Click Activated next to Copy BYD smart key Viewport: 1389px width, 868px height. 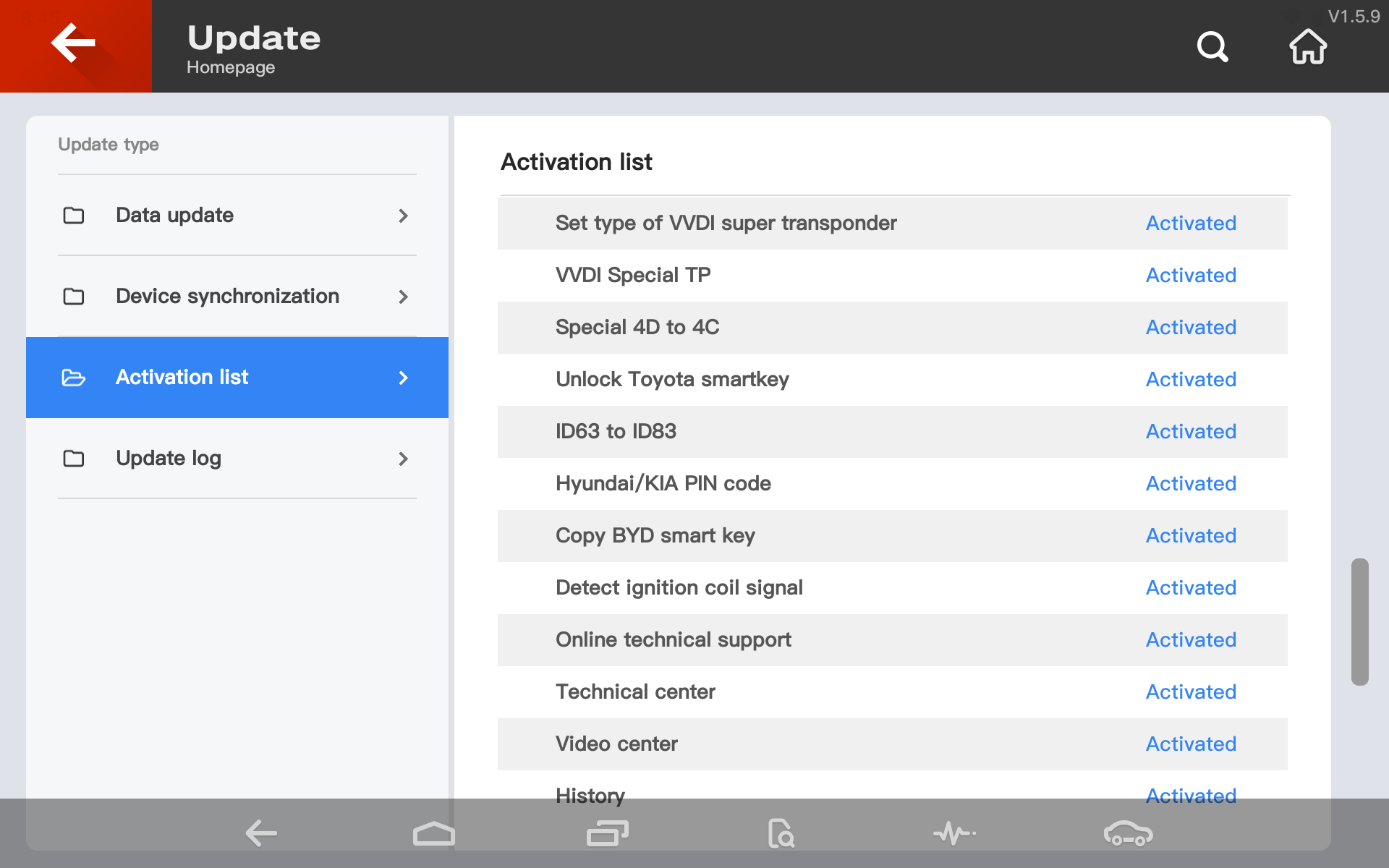click(x=1191, y=536)
